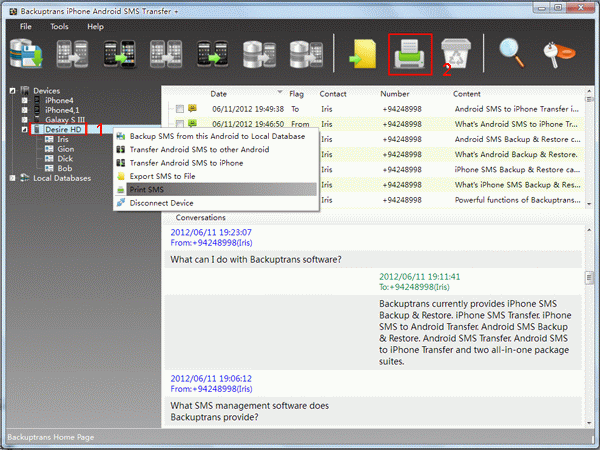This screenshot has width=600, height=450.
Task: Choose Export SMS to File from context menu
Action: click(x=216, y=176)
